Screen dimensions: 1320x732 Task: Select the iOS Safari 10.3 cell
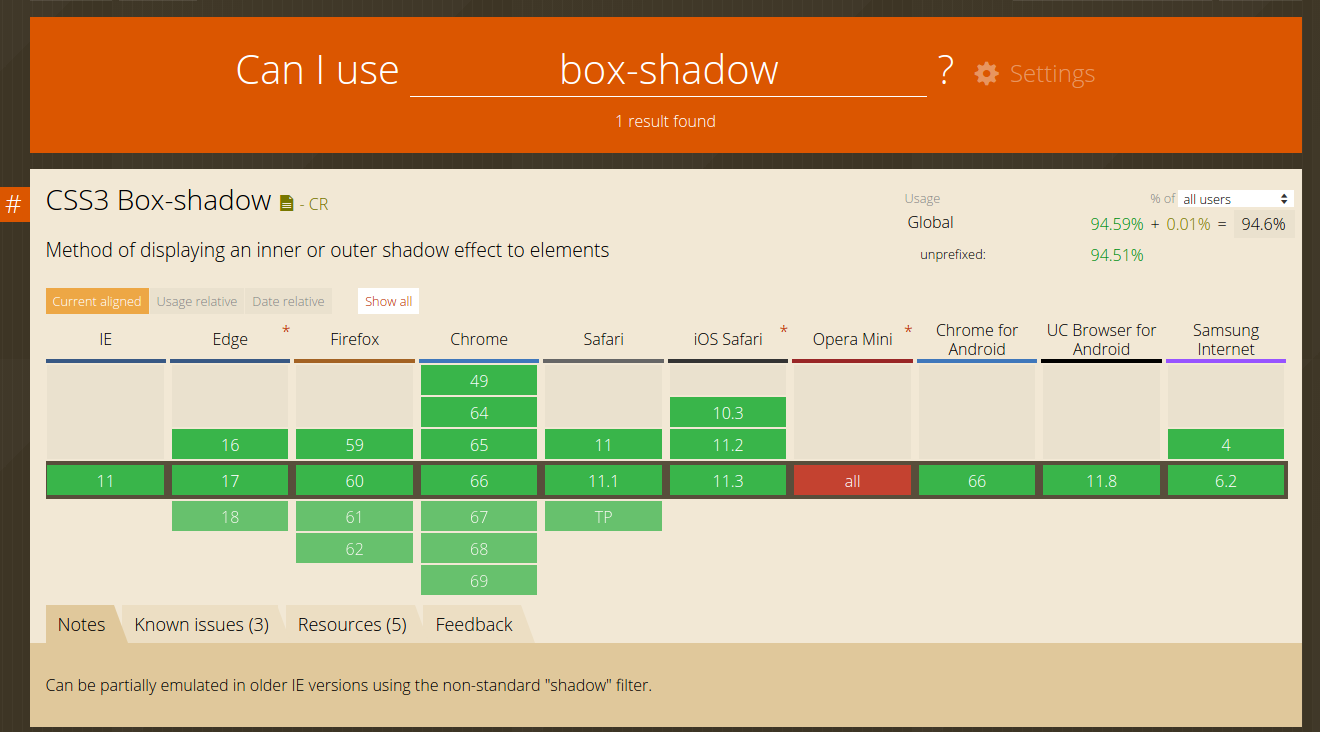click(x=728, y=413)
